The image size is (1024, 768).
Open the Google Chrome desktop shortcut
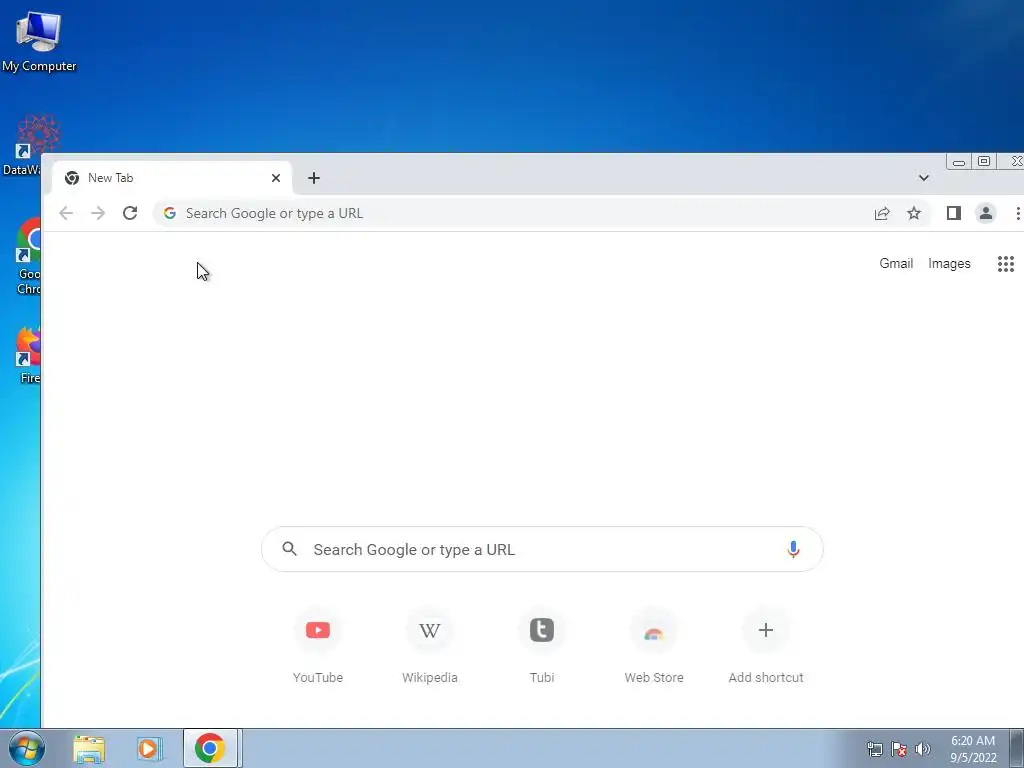[x=27, y=256]
